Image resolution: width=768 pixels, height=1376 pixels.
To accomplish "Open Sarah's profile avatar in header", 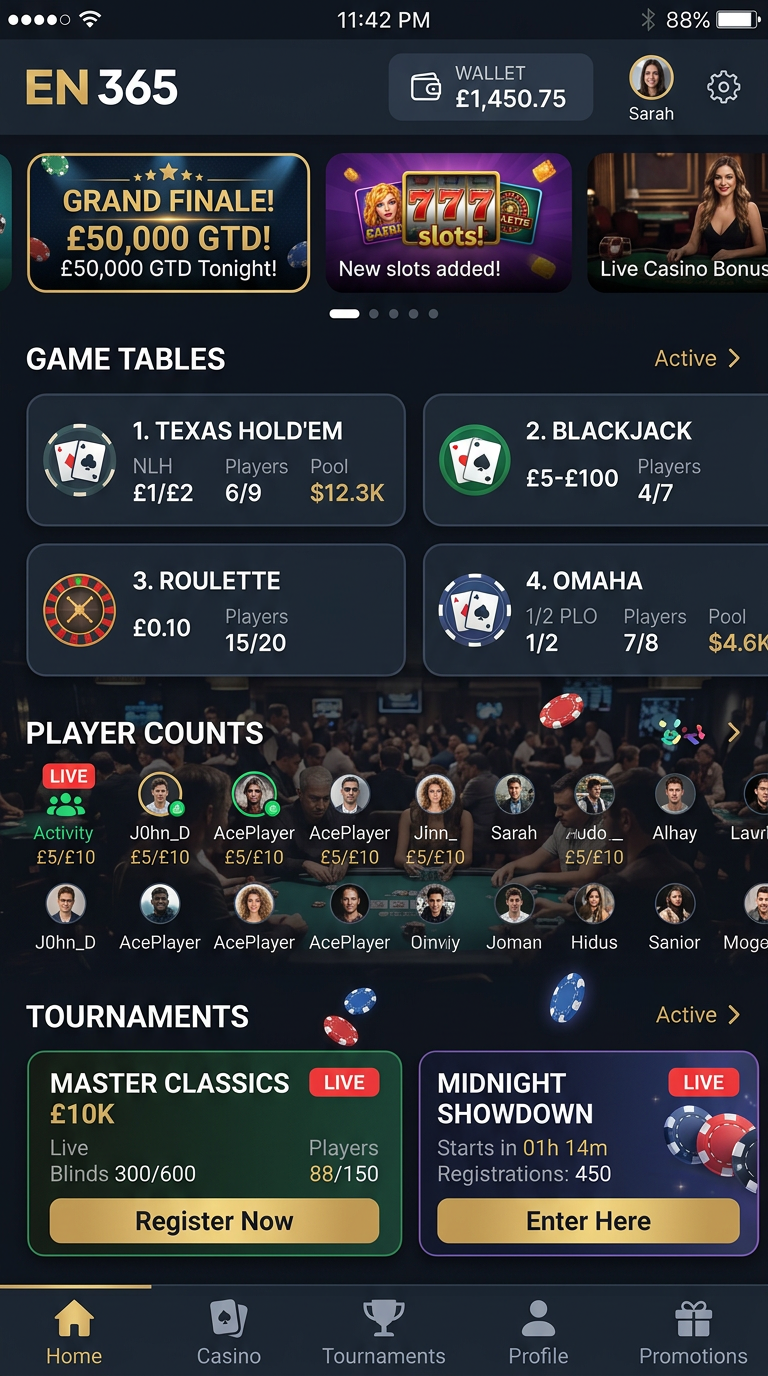I will tap(651, 77).
